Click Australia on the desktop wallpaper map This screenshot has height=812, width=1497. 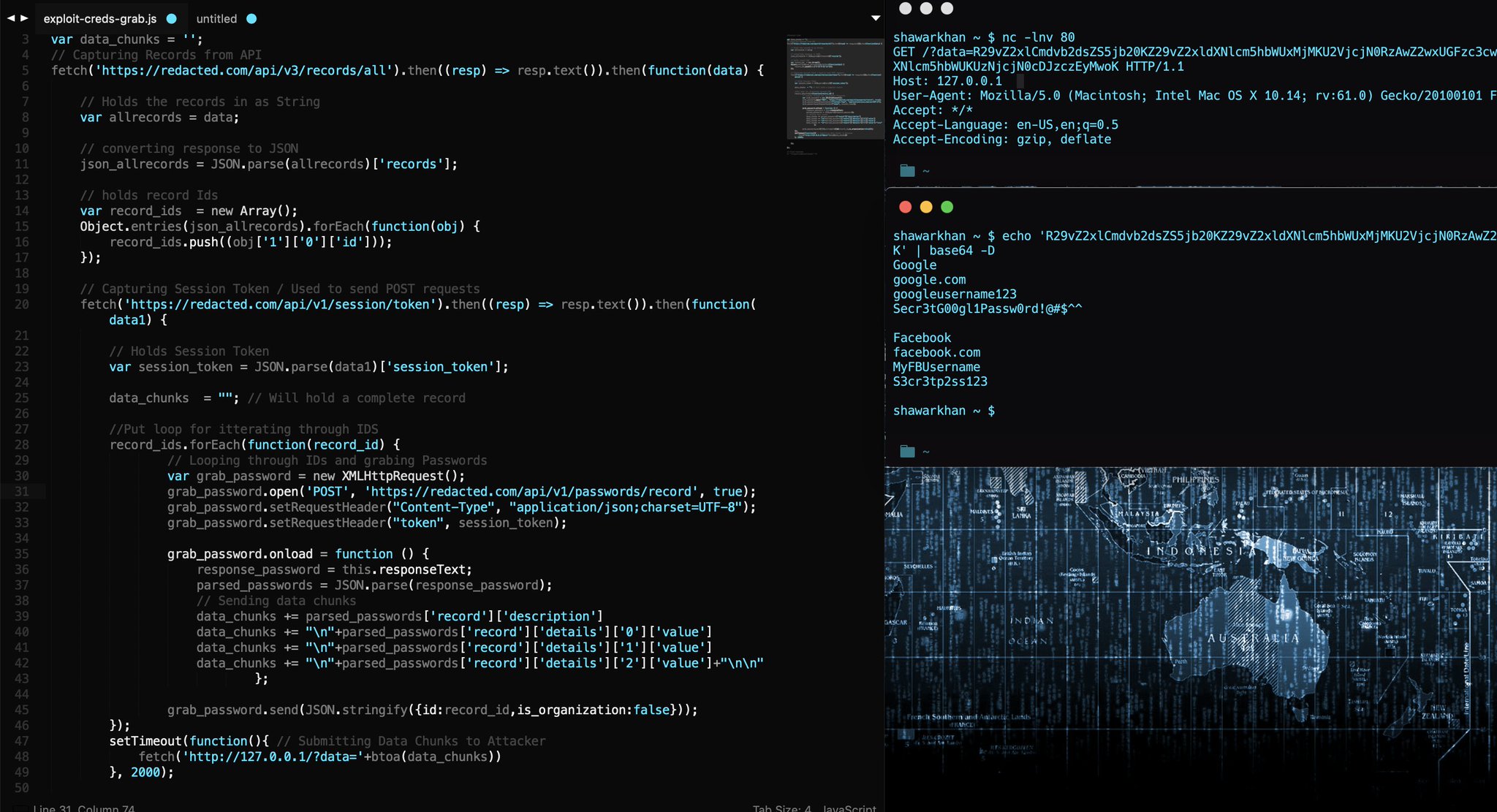[x=1251, y=638]
